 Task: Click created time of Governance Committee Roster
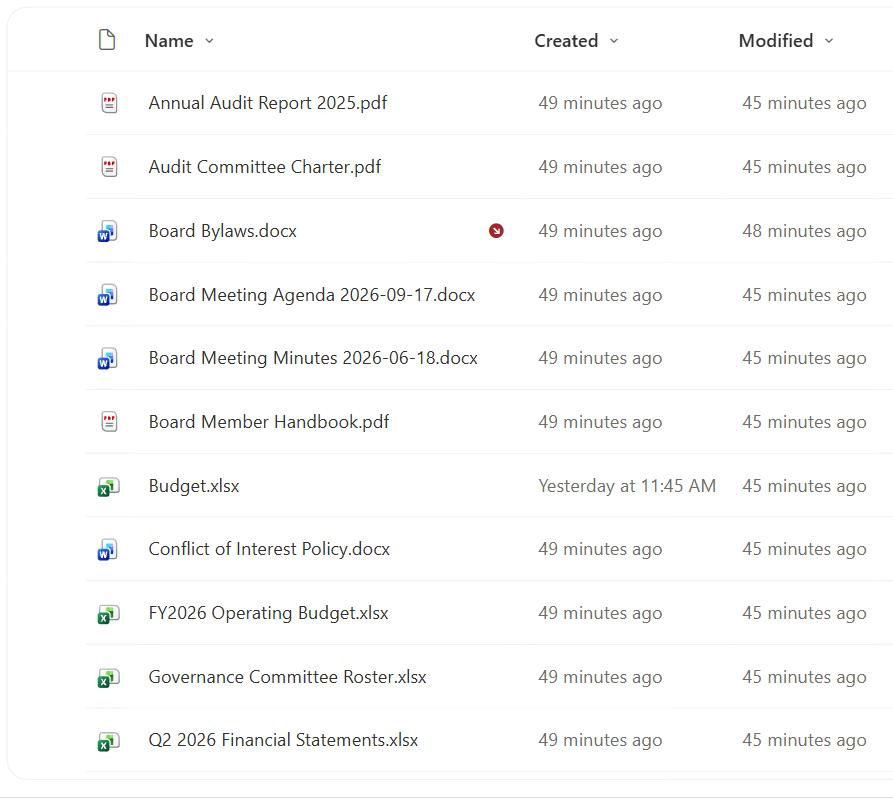[x=600, y=677]
